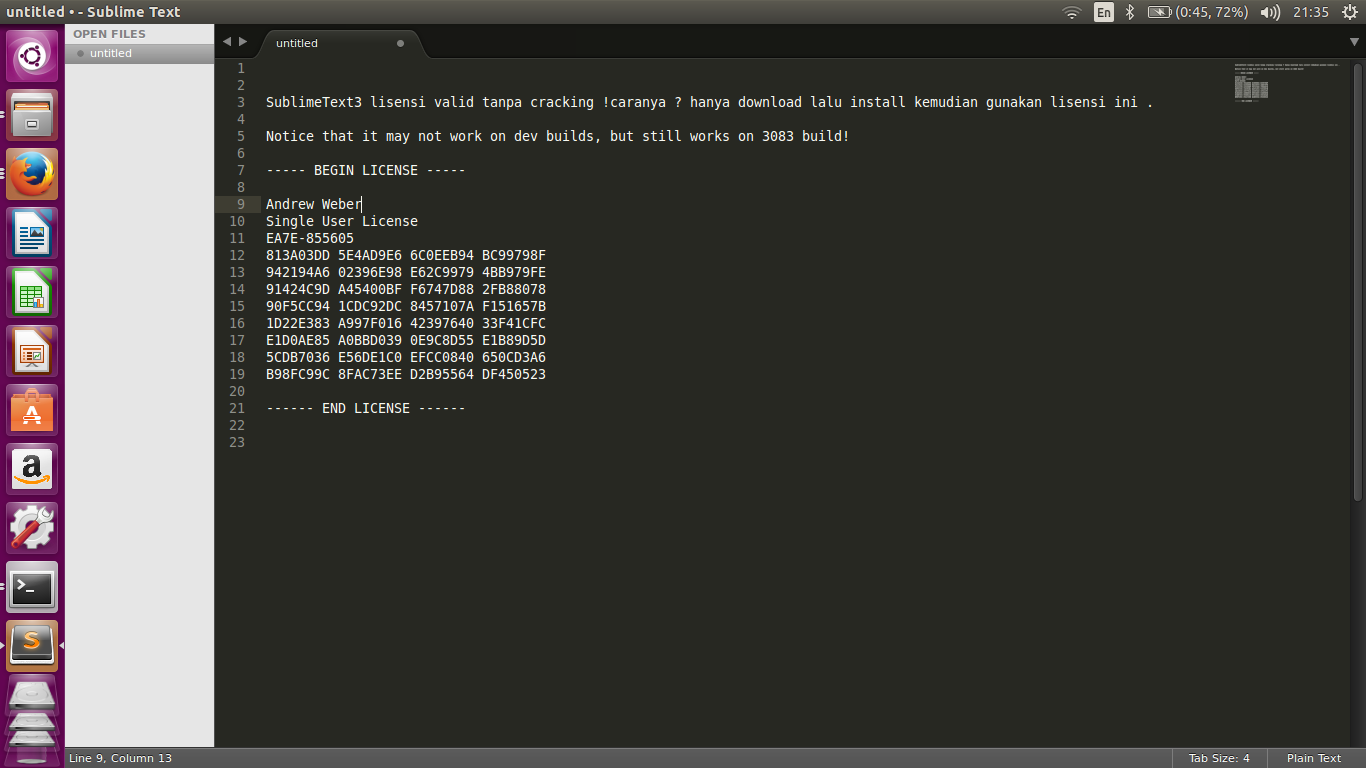Select the untitled tab
This screenshot has height=768, width=1366.
(340, 43)
